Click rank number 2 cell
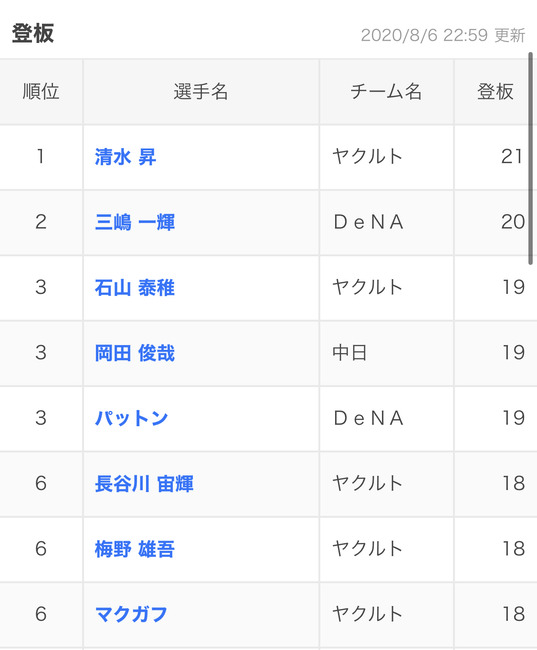Image resolution: width=537 pixels, height=650 pixels. point(41,222)
